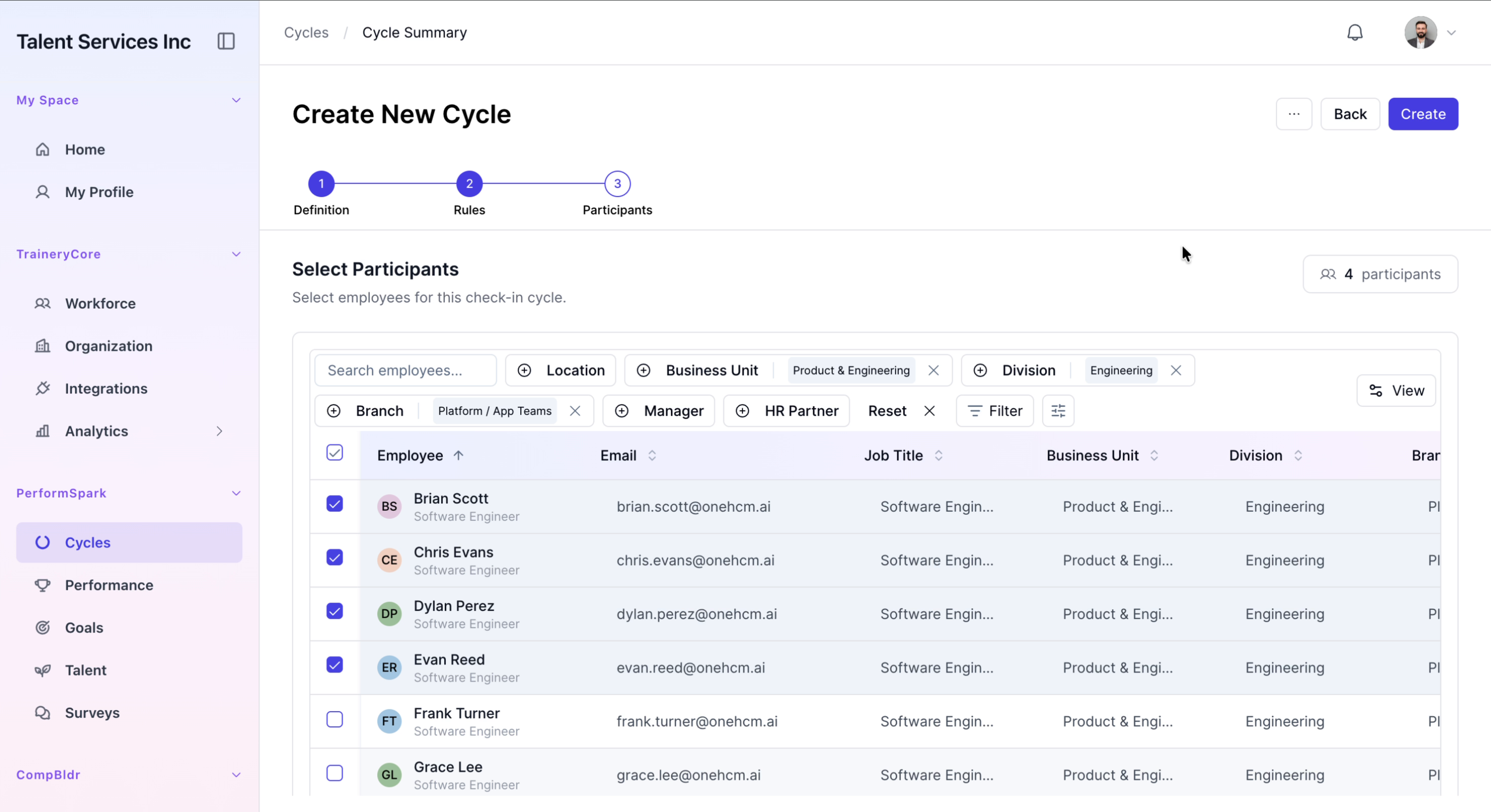Toggle the select-all header checkbox
This screenshot has width=1491, height=812.
[335, 453]
